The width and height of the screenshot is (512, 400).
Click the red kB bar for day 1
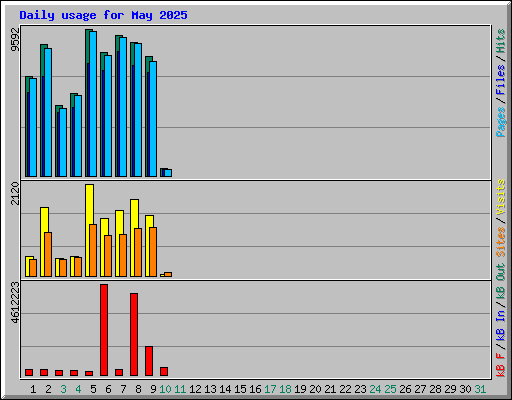point(29,372)
